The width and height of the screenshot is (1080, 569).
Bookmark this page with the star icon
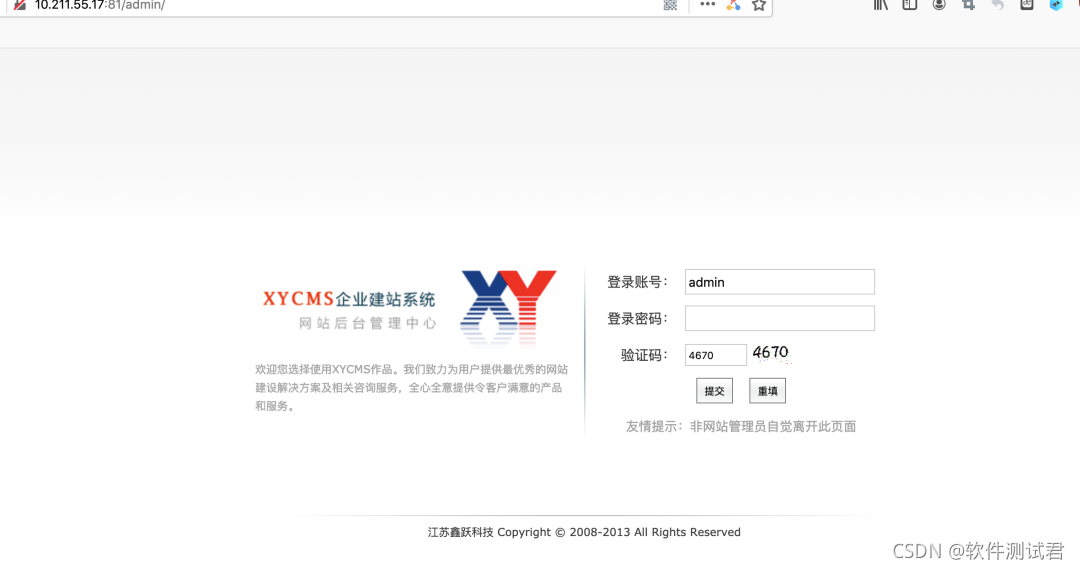pyautogui.click(x=759, y=5)
